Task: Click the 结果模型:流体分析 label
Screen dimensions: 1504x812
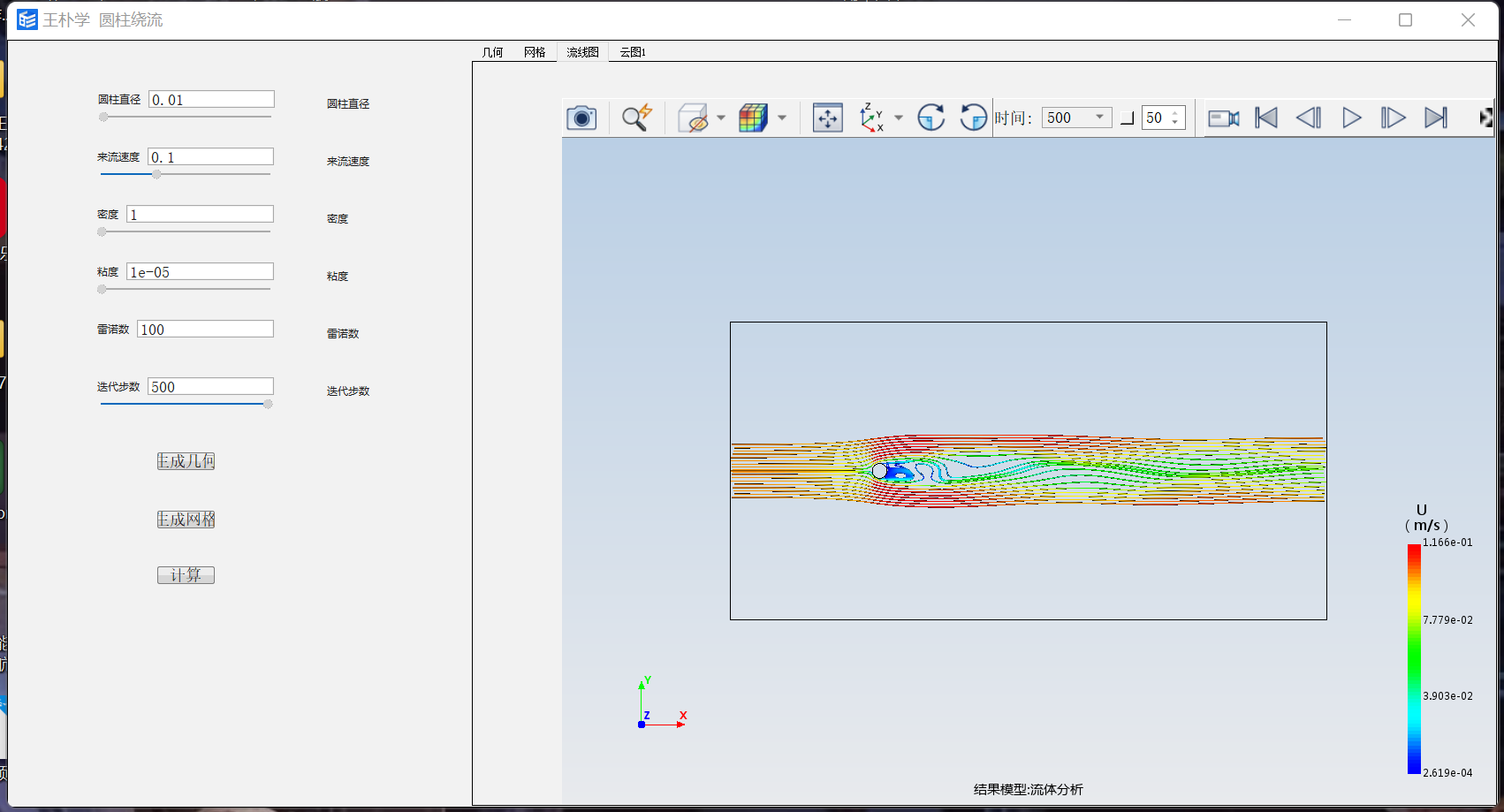Action: tap(1028, 789)
